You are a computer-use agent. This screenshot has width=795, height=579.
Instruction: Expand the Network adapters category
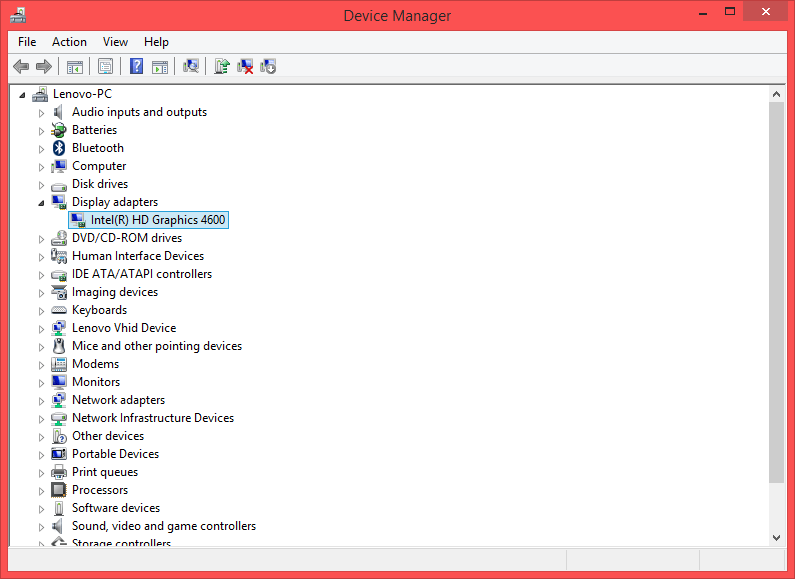click(42, 401)
